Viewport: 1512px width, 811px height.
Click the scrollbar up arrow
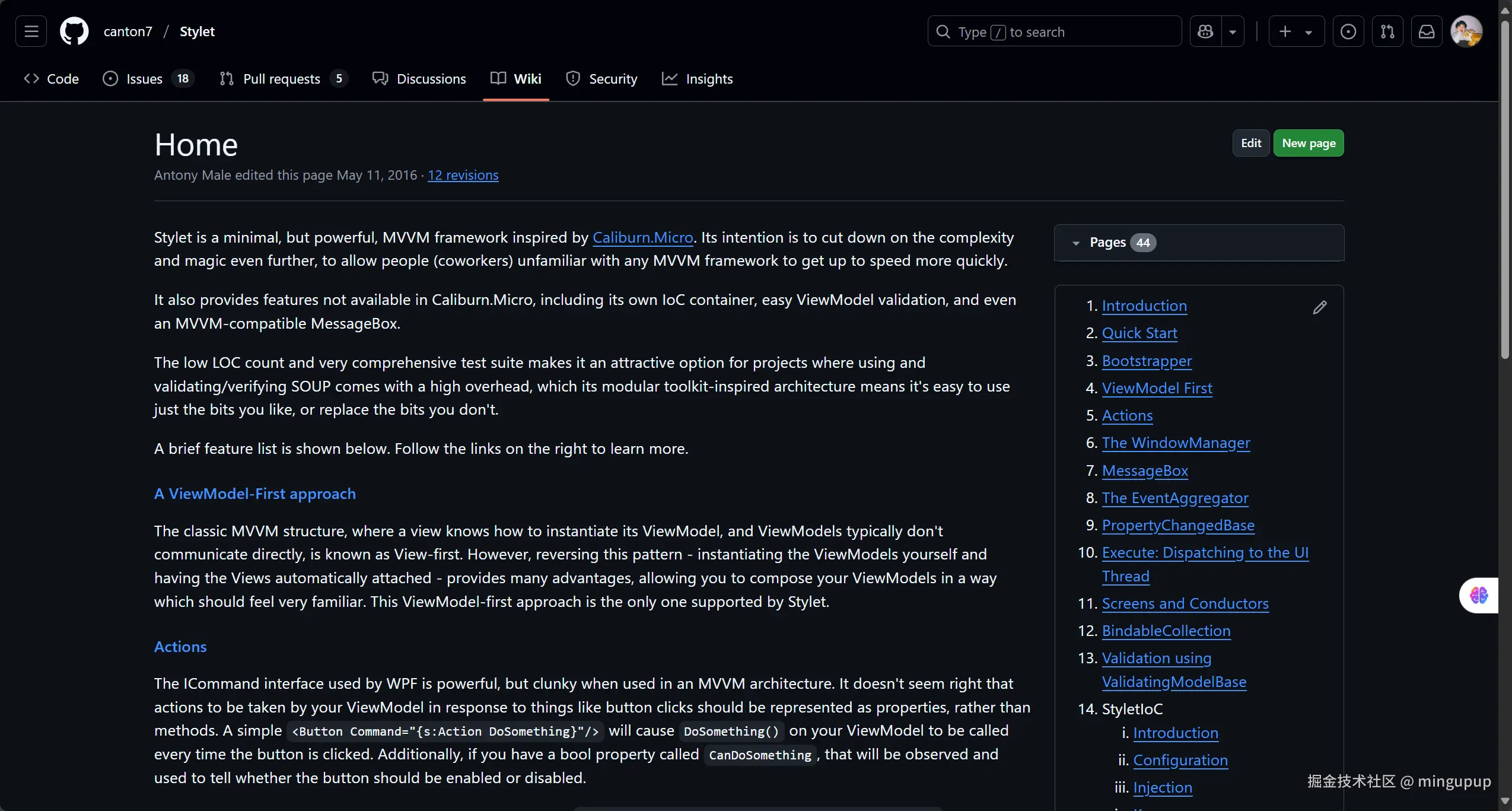(1505, 10)
